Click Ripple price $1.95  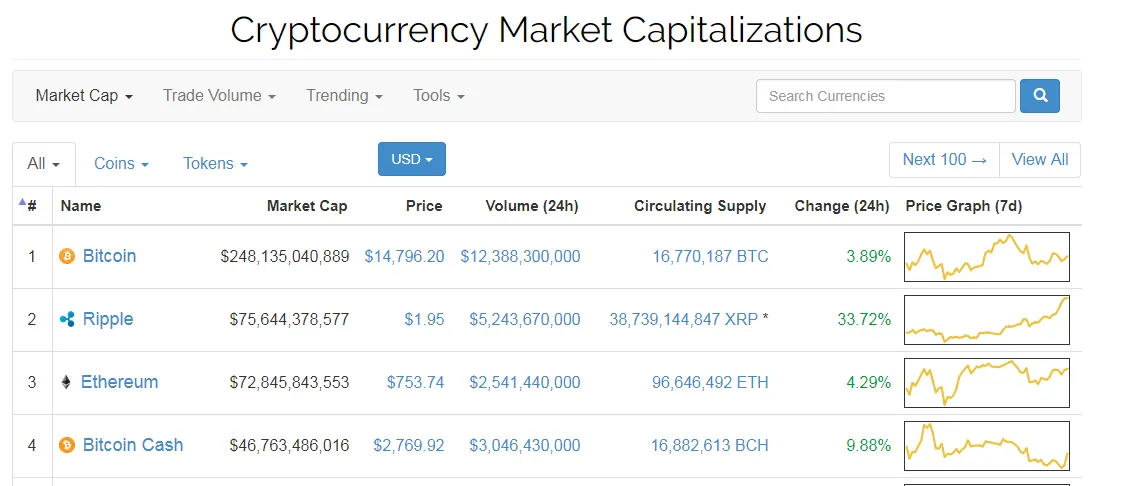424,319
